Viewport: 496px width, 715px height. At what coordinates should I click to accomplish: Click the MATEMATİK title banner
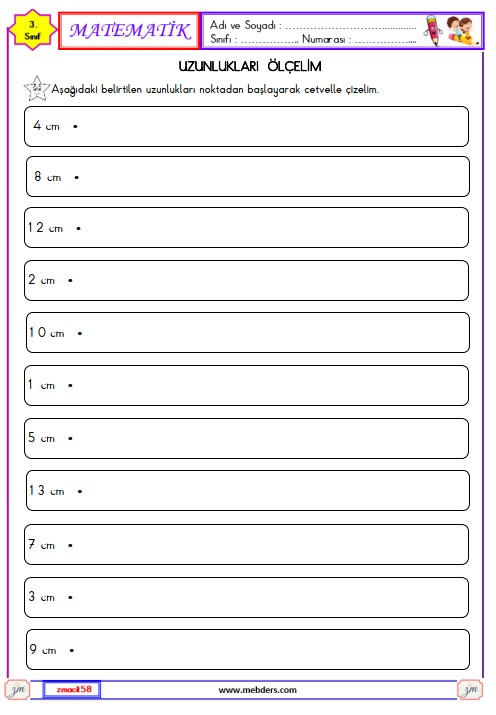click(x=129, y=31)
